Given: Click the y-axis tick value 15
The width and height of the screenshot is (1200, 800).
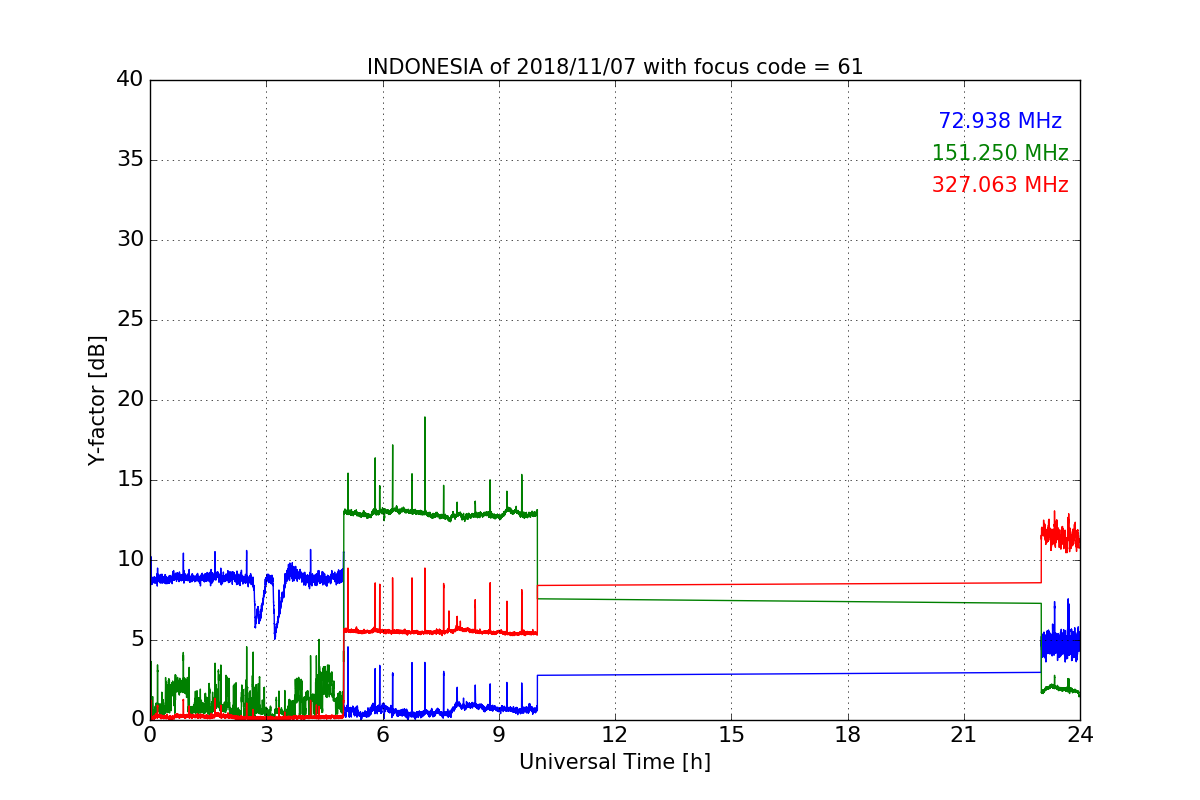Looking at the screenshot, I should [130, 480].
